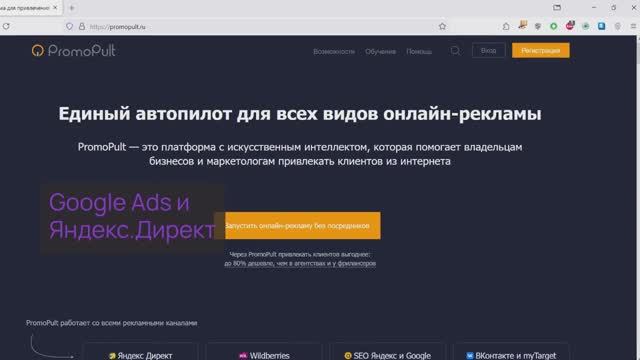Click the pale green extension icon
640x360 pixels.
pos(586,27)
